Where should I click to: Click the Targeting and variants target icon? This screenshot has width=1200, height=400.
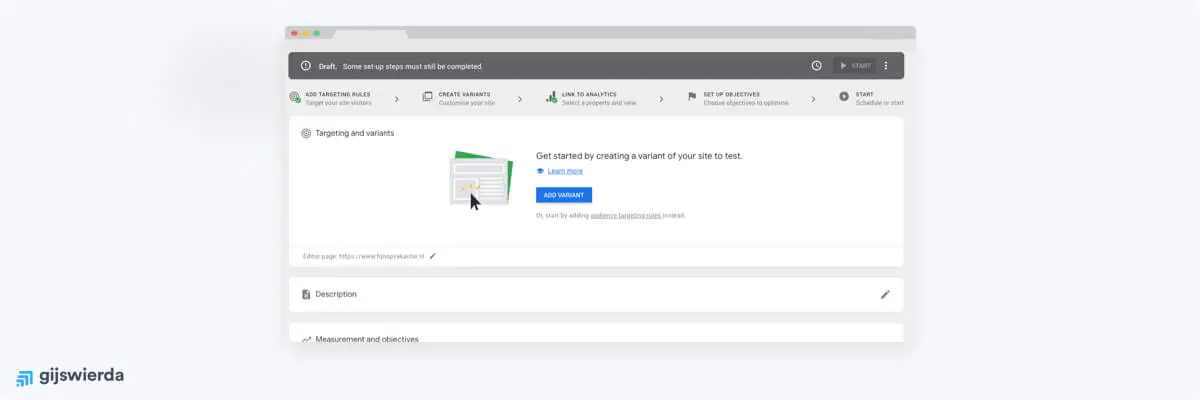pyautogui.click(x=306, y=133)
